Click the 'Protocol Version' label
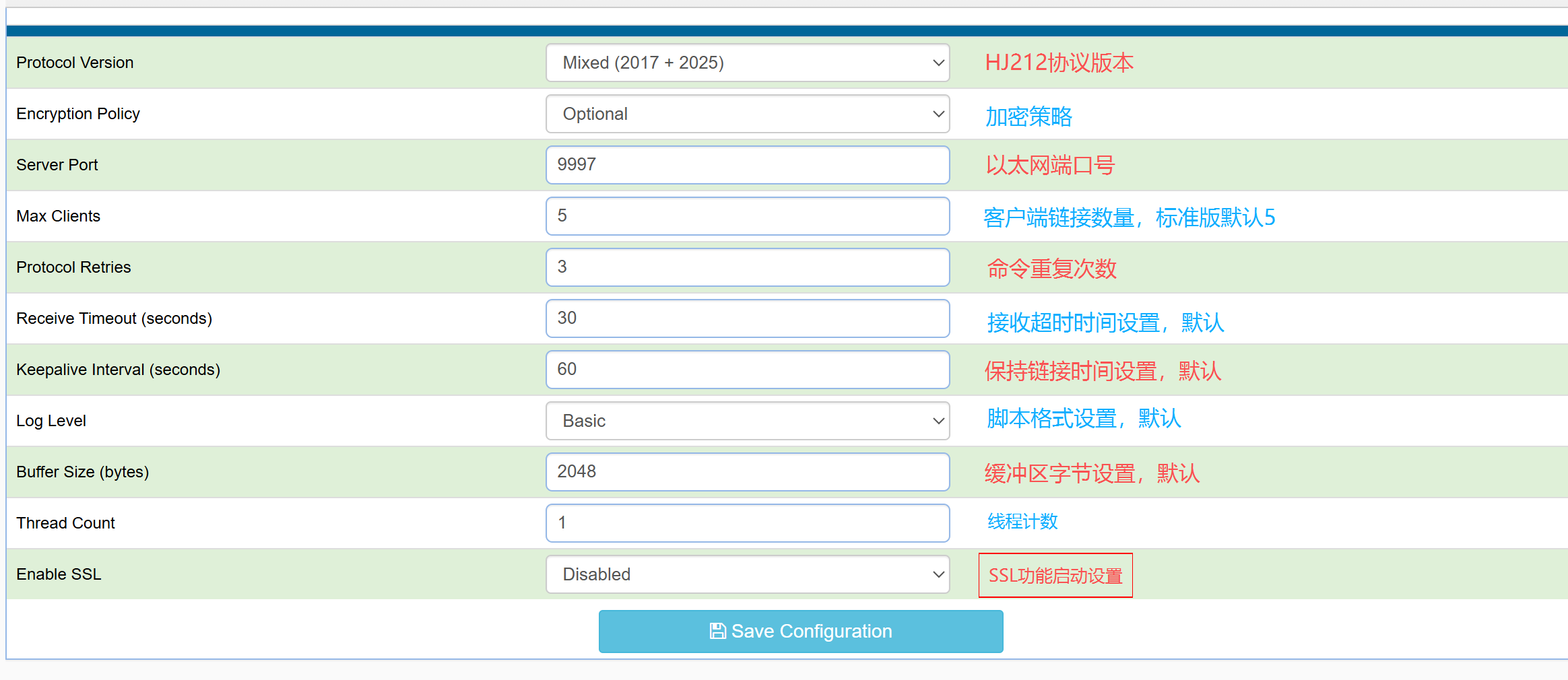Image resolution: width=1568 pixels, height=680 pixels. 75,63
